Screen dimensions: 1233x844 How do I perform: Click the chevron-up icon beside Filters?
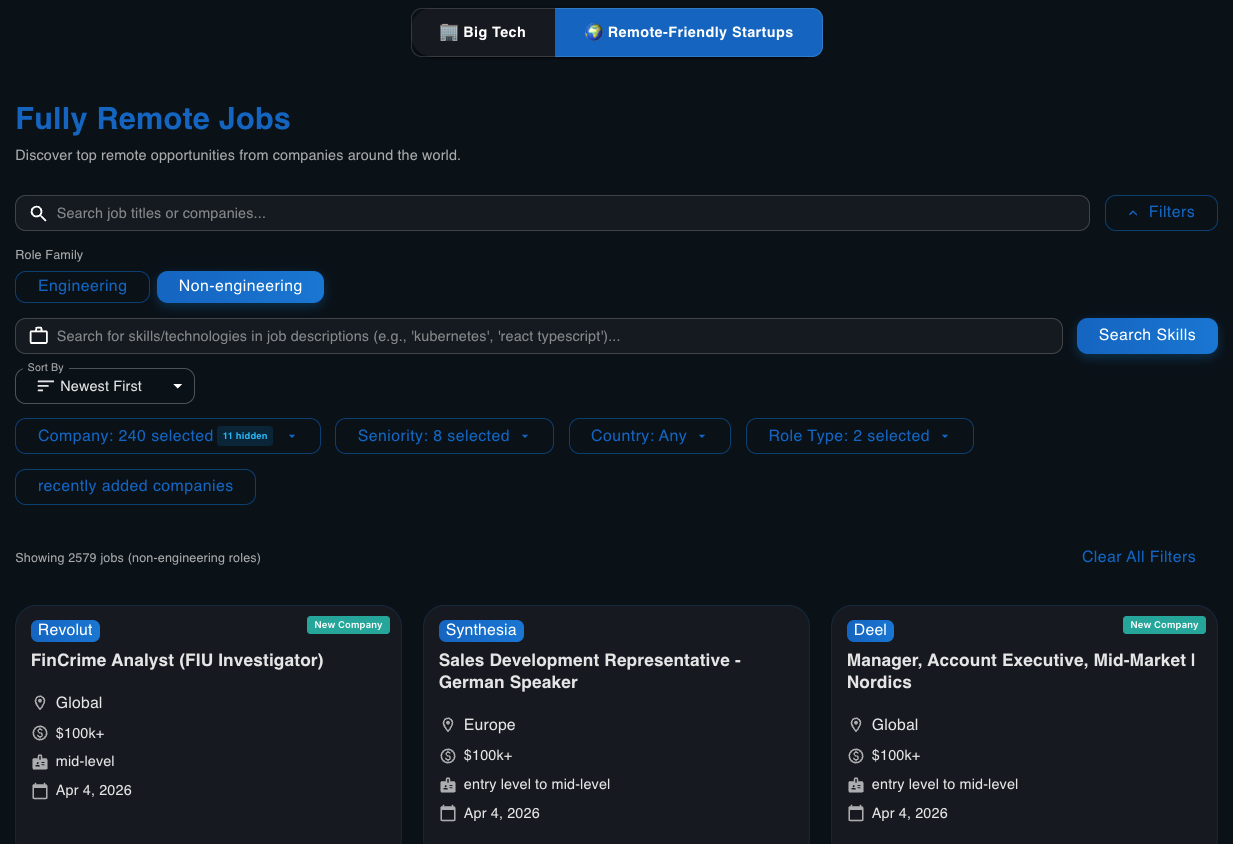tap(1133, 213)
